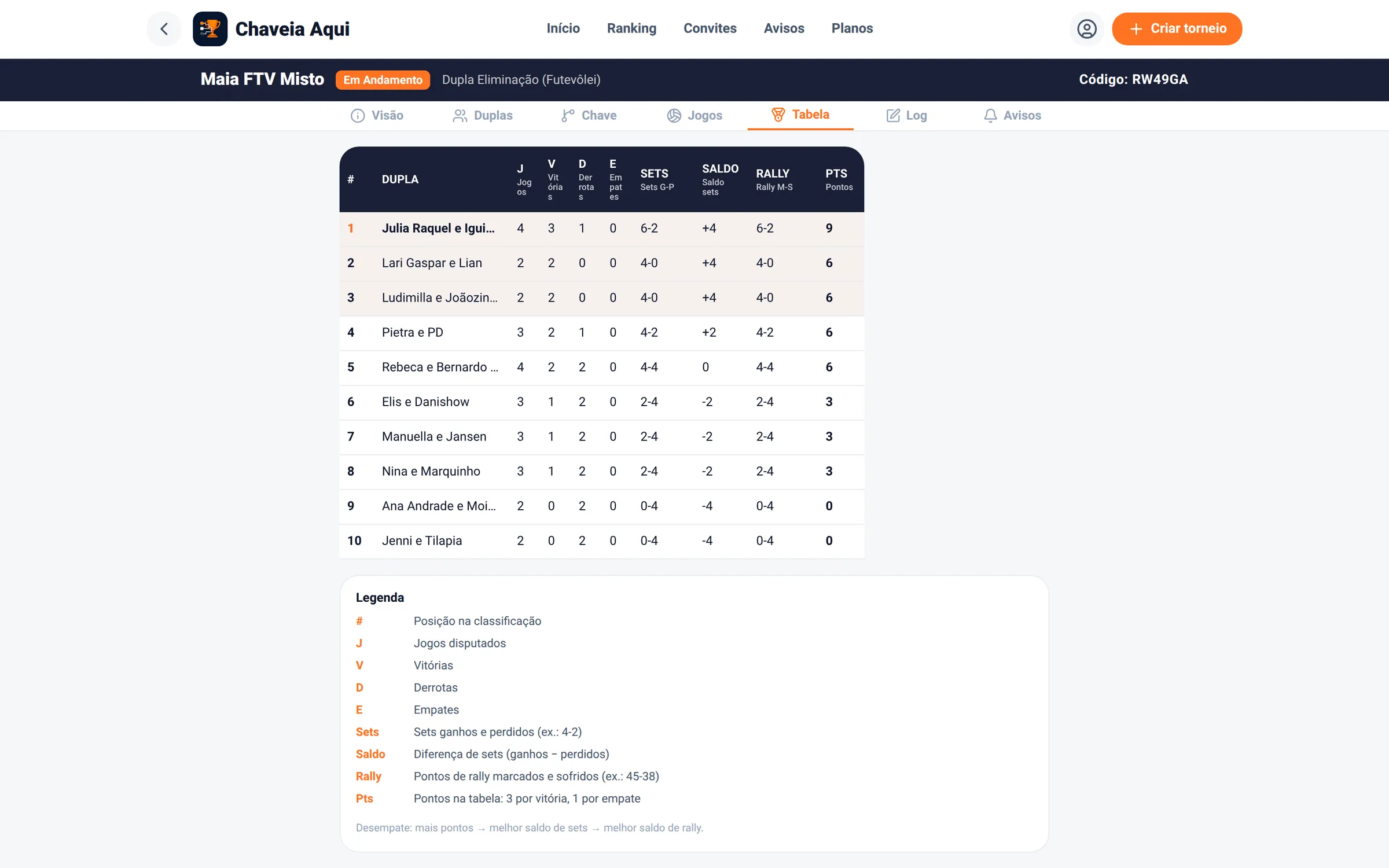
Task: Open Avisos in top navigation
Action: click(x=784, y=28)
